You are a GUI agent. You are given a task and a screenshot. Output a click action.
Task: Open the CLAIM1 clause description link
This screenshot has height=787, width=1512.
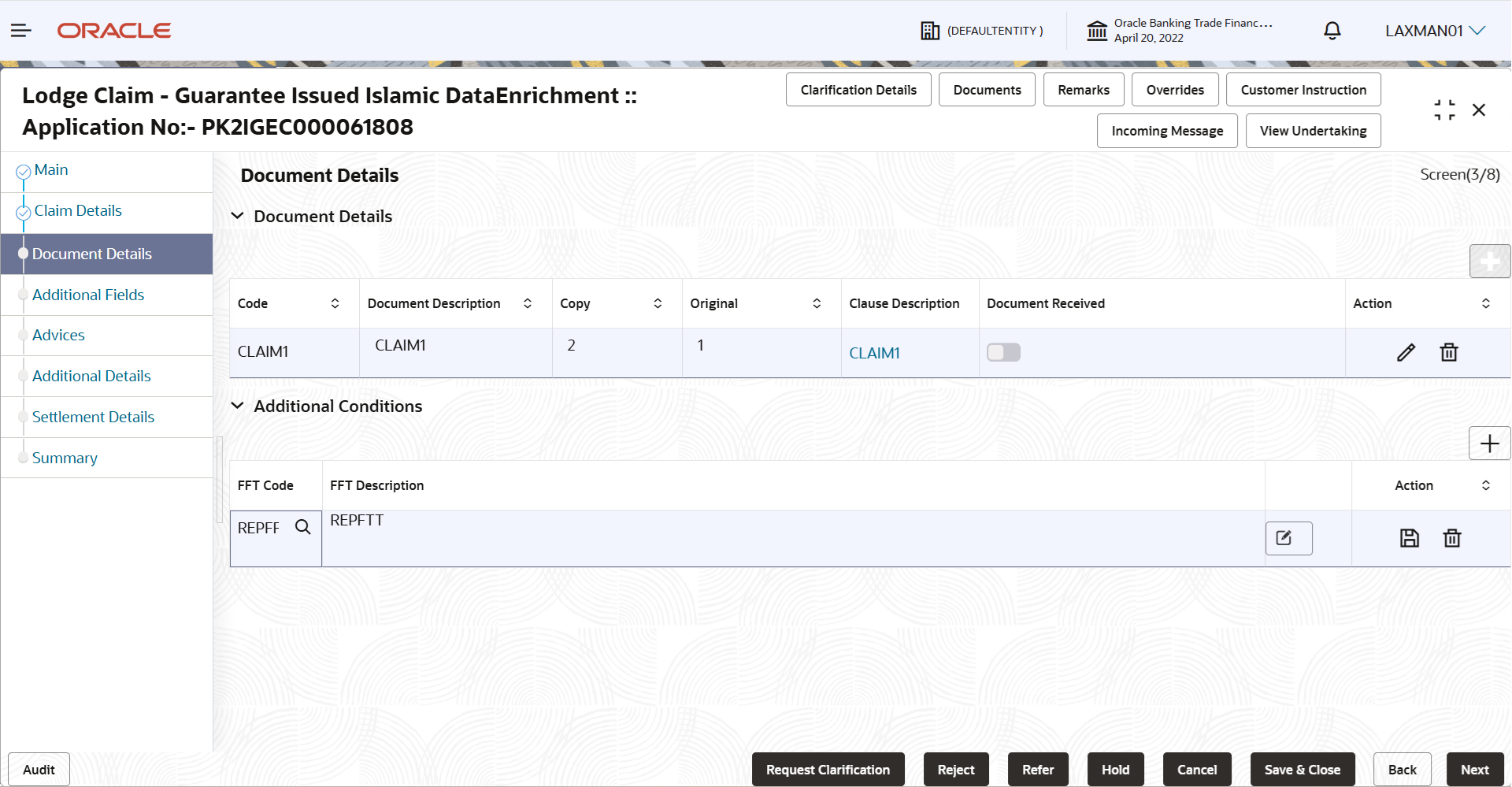pyautogui.click(x=874, y=352)
